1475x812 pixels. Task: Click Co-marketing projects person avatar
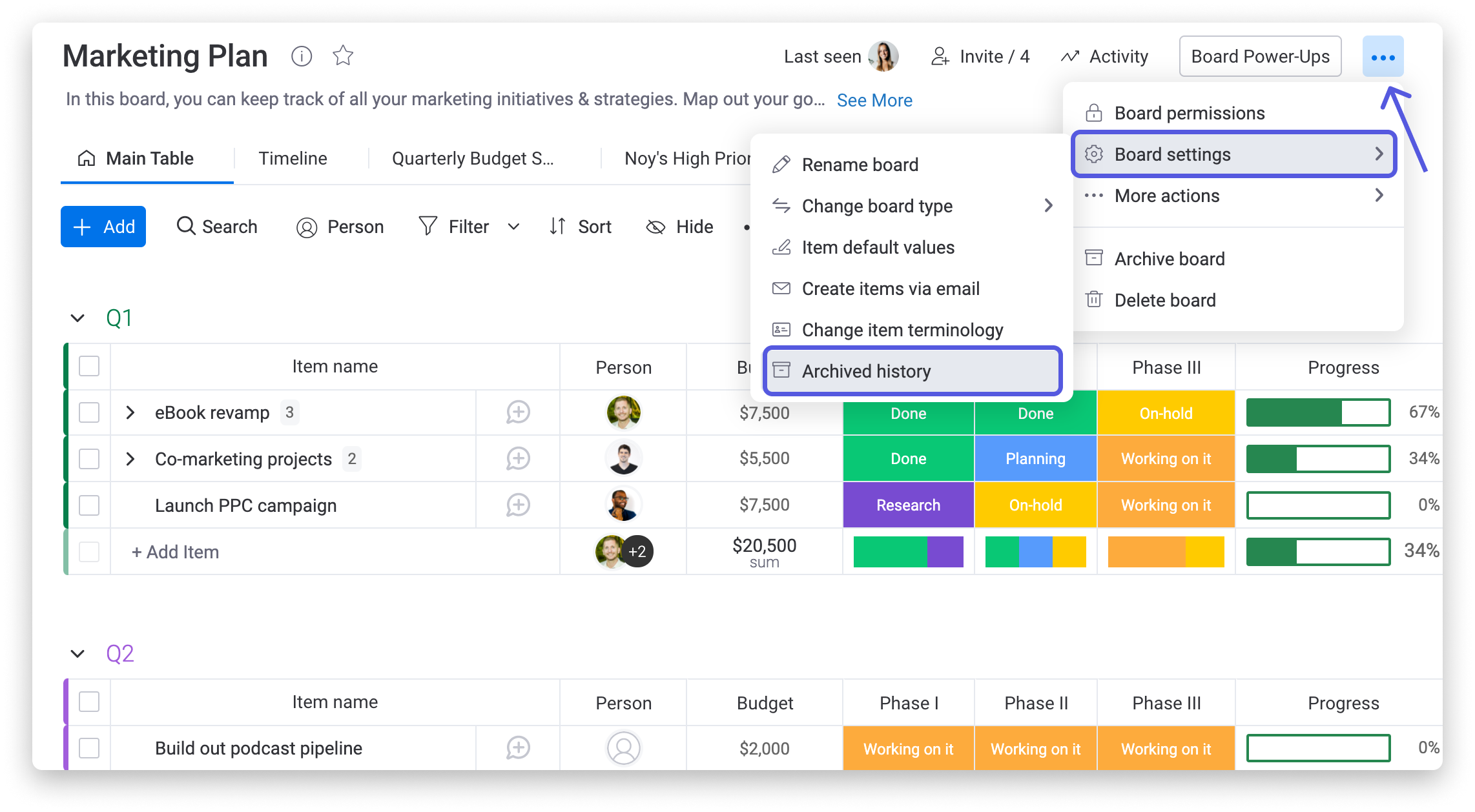coord(623,458)
